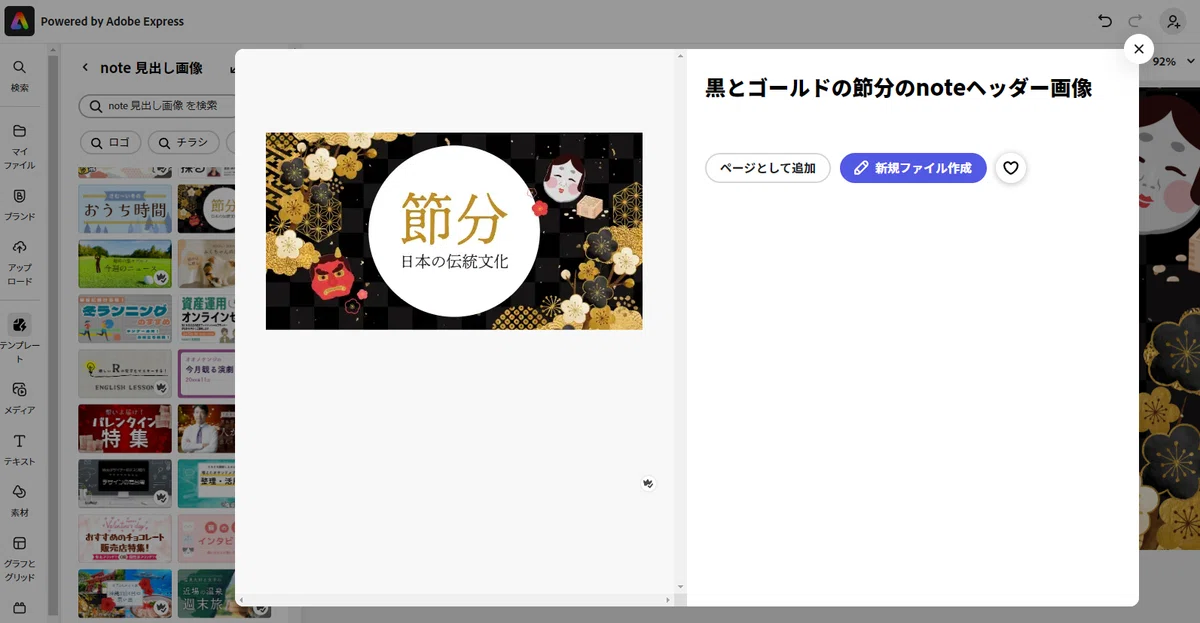Viewport: 1200px width, 623px height.
Task: Open マイファイル in the sidebar
Action: (20, 146)
